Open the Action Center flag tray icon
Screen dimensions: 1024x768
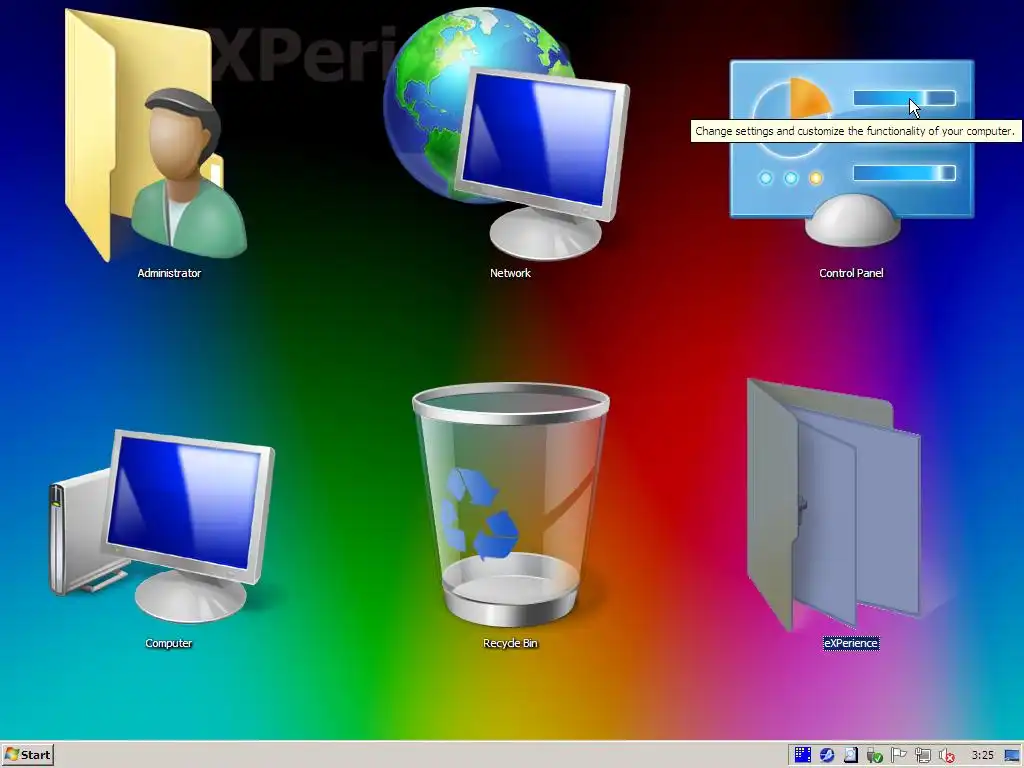899,755
